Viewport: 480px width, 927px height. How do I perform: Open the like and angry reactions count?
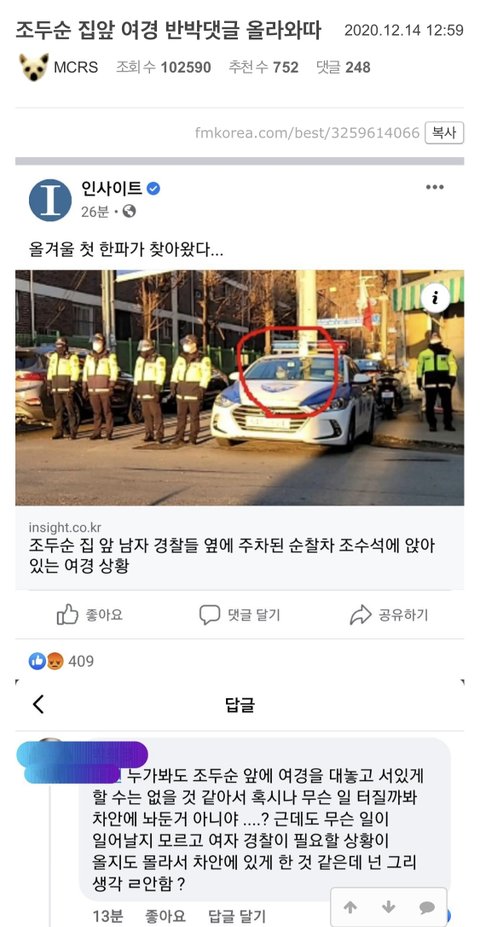coord(61,661)
